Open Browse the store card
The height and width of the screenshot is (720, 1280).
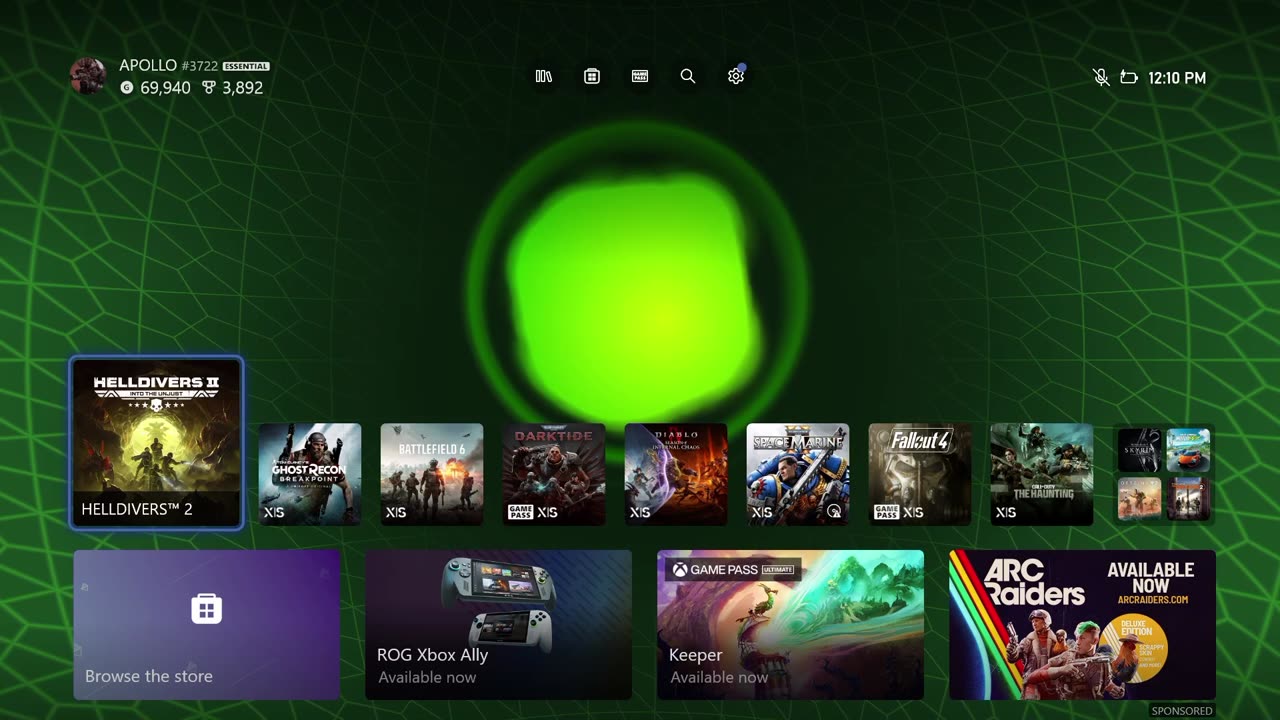click(x=207, y=625)
